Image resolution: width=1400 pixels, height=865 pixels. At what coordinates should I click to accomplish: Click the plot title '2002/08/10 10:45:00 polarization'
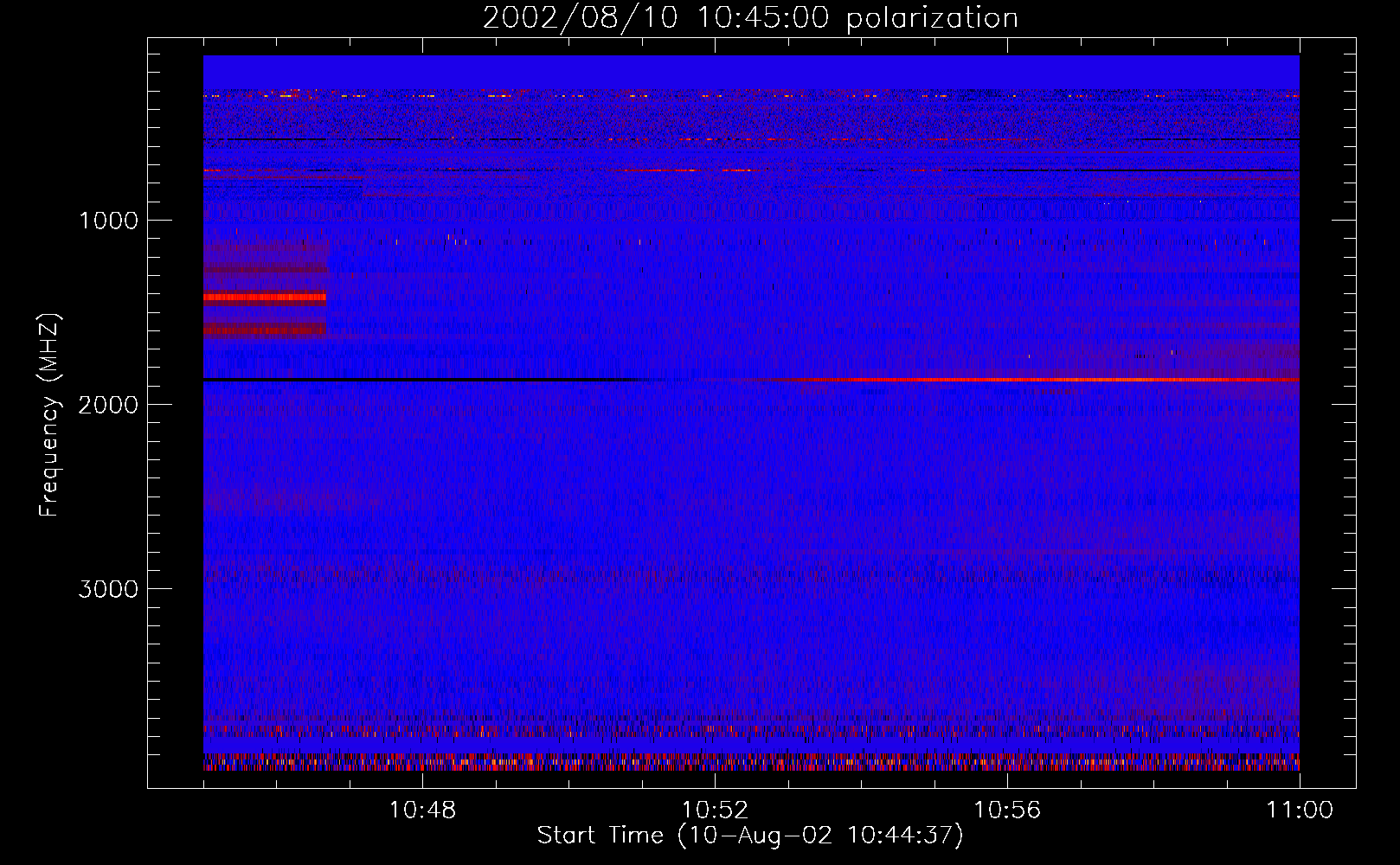(x=750, y=18)
